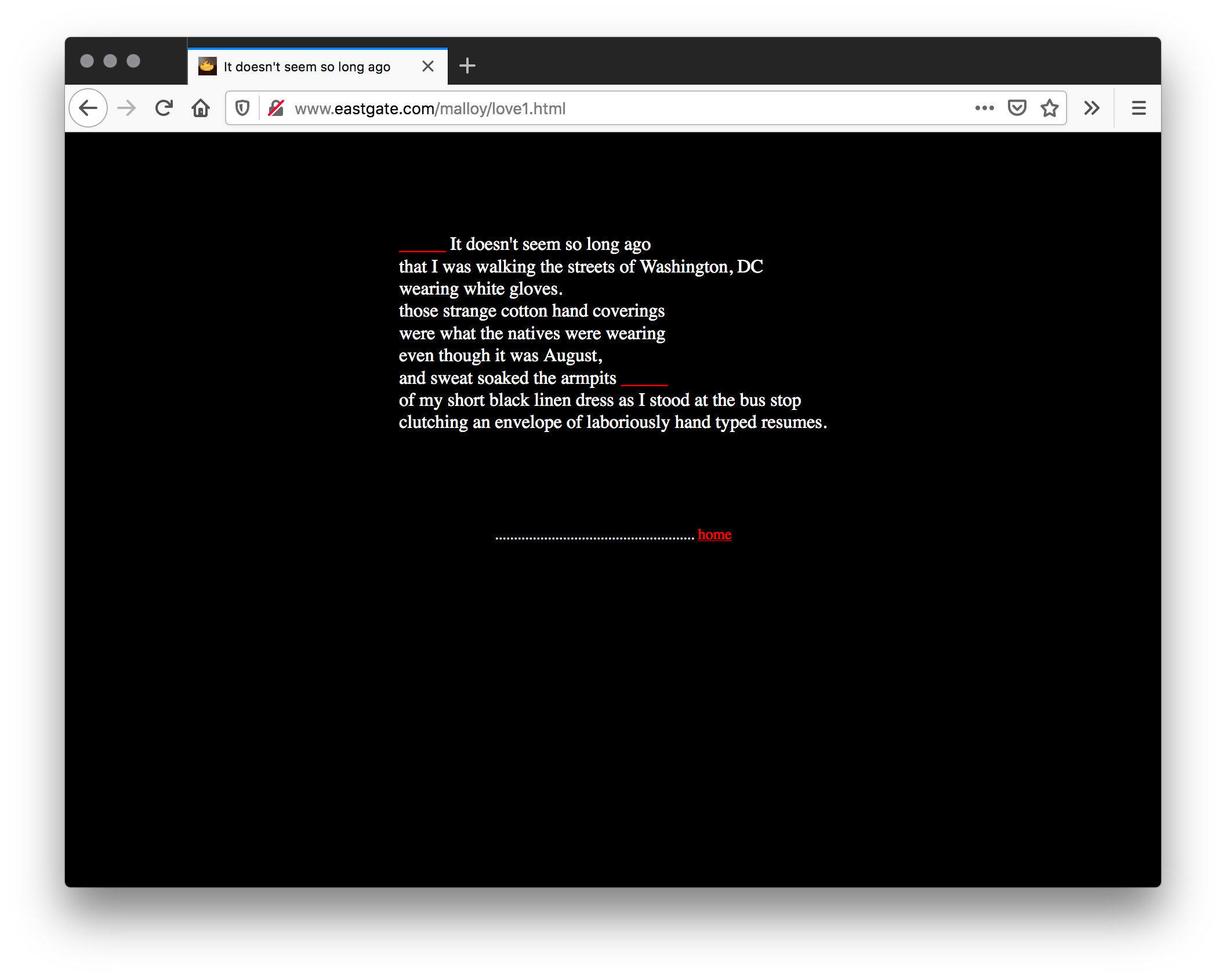Viewport: 1226px width, 980px height.
Task: Open the Firefox hamburger menu
Action: point(1138,108)
